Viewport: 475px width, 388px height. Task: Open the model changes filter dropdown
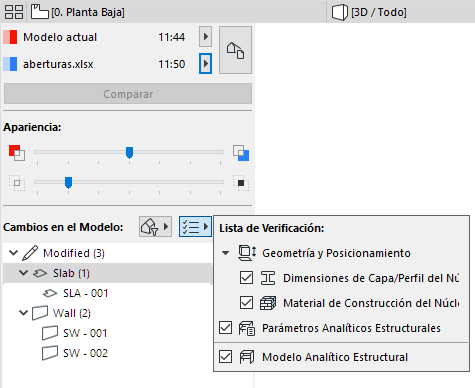tap(155, 227)
